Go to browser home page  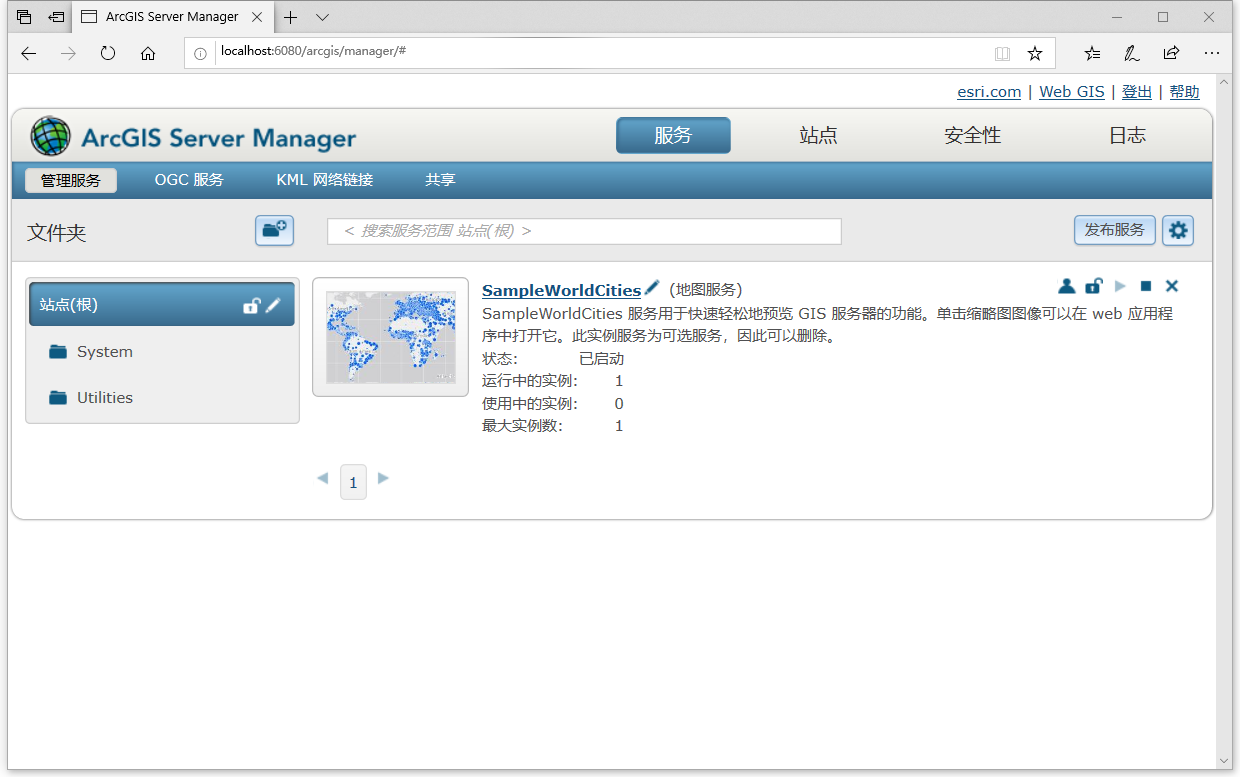(x=148, y=54)
